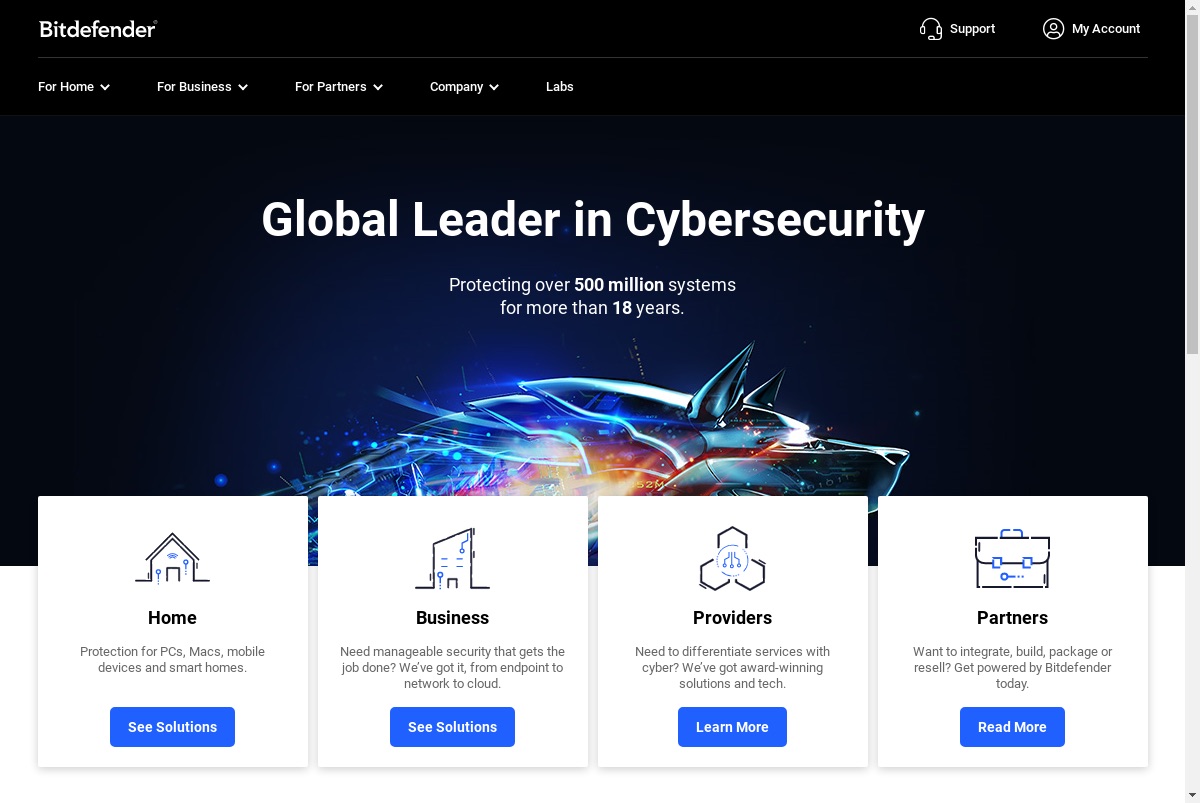The width and height of the screenshot is (1200, 803).
Task: Click Read More under Partners
Action: (1012, 727)
